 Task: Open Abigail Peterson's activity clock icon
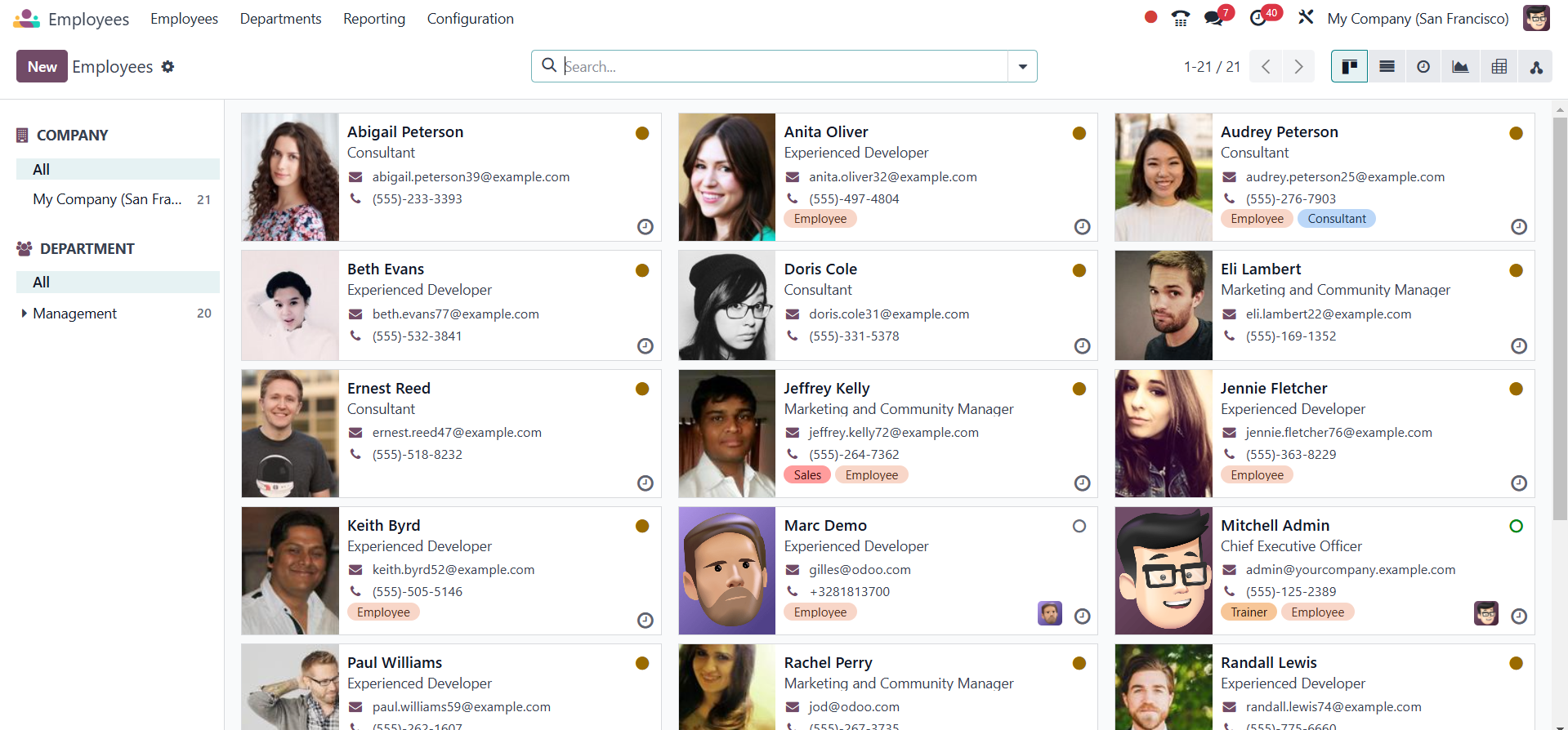pyautogui.click(x=646, y=227)
